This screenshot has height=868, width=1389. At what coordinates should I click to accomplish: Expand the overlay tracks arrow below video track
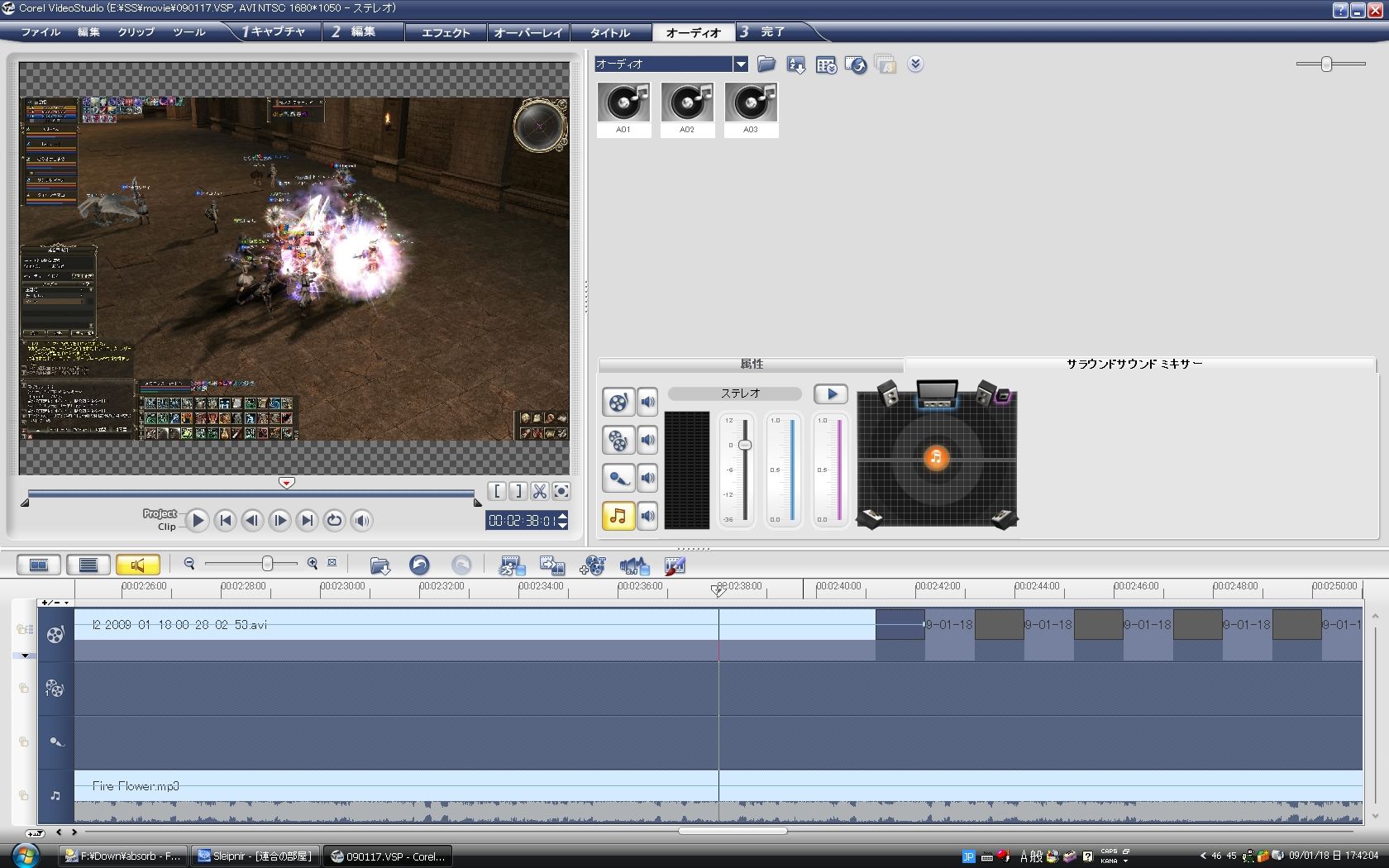click(25, 656)
